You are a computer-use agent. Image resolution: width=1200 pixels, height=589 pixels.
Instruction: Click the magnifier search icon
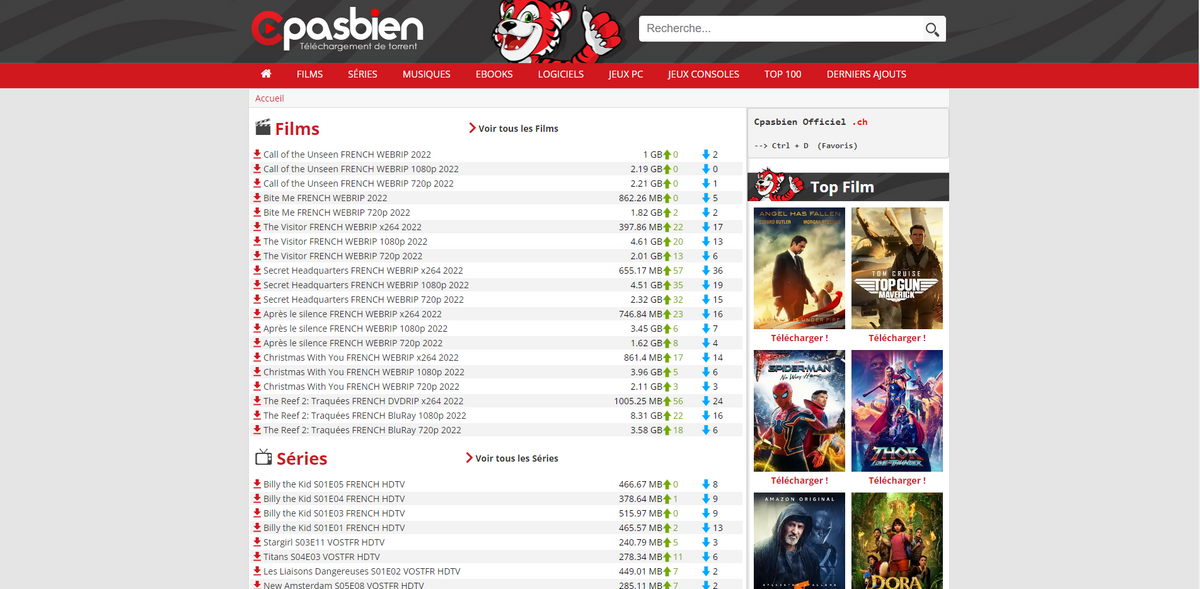[932, 29]
